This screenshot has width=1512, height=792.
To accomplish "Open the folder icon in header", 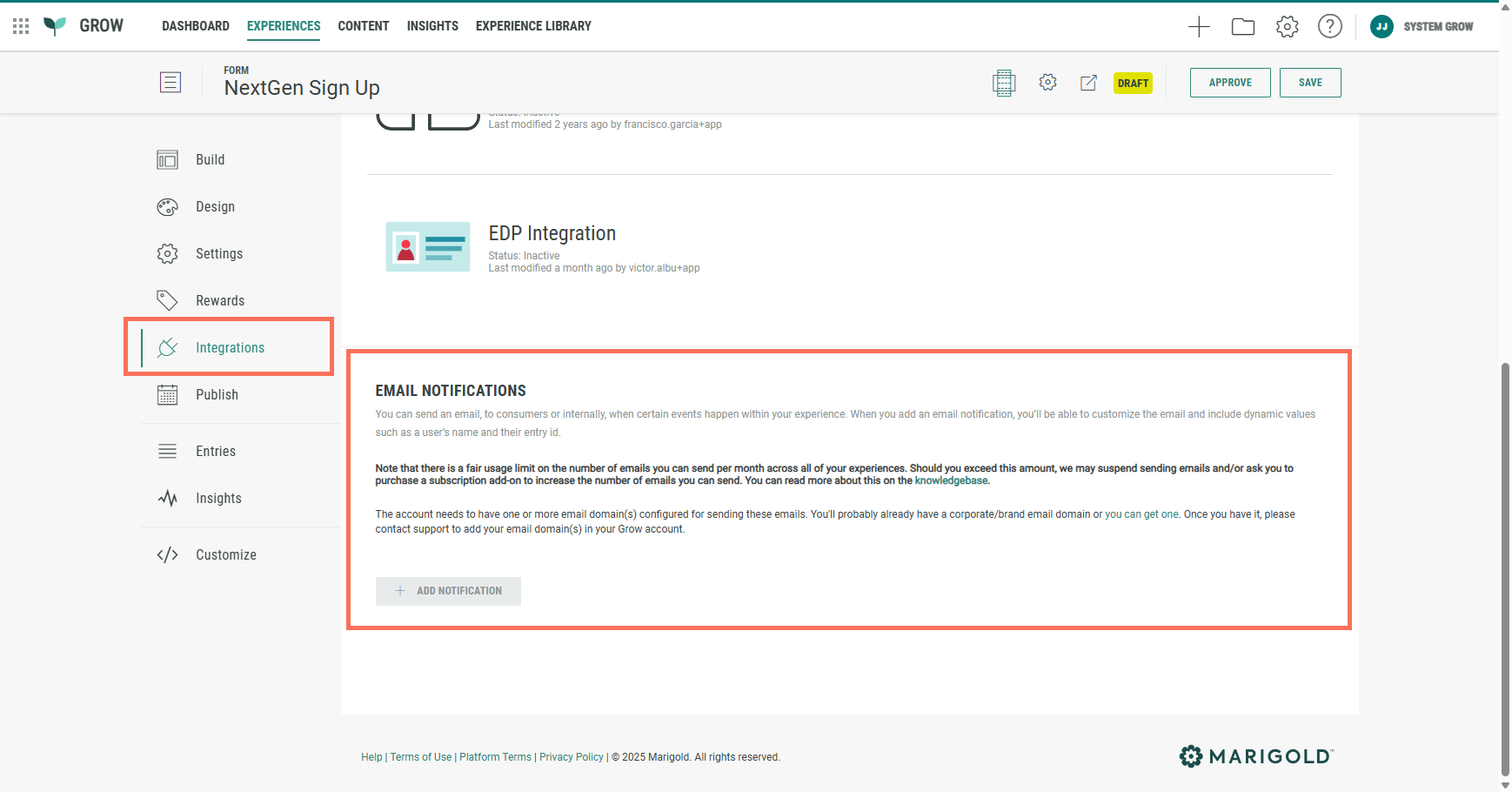I will click(1243, 27).
